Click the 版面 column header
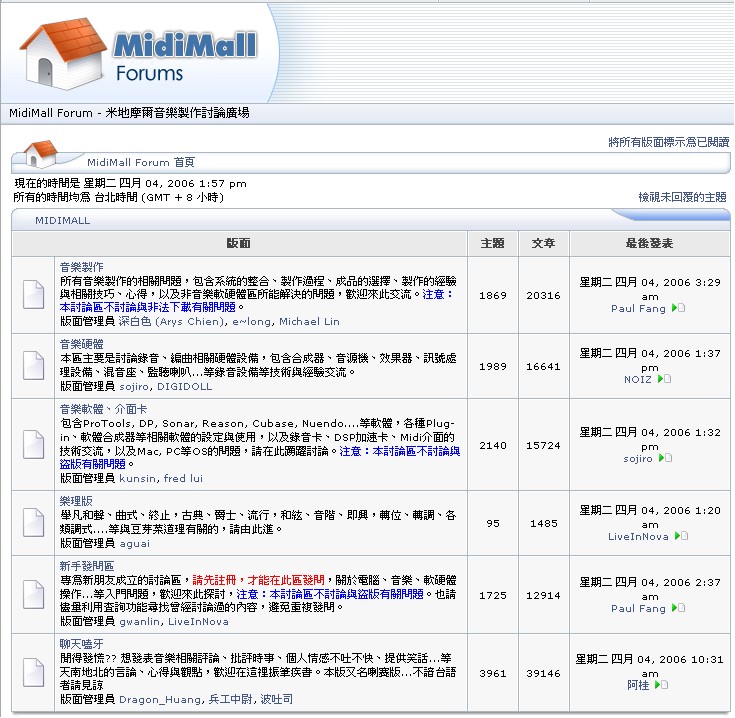 239,243
